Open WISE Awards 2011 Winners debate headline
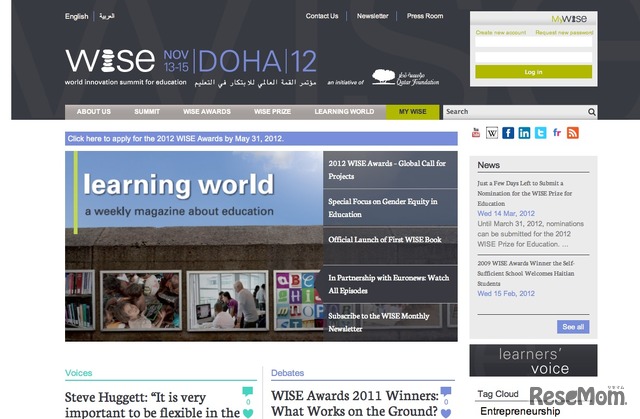The image size is (640, 419). [355, 403]
